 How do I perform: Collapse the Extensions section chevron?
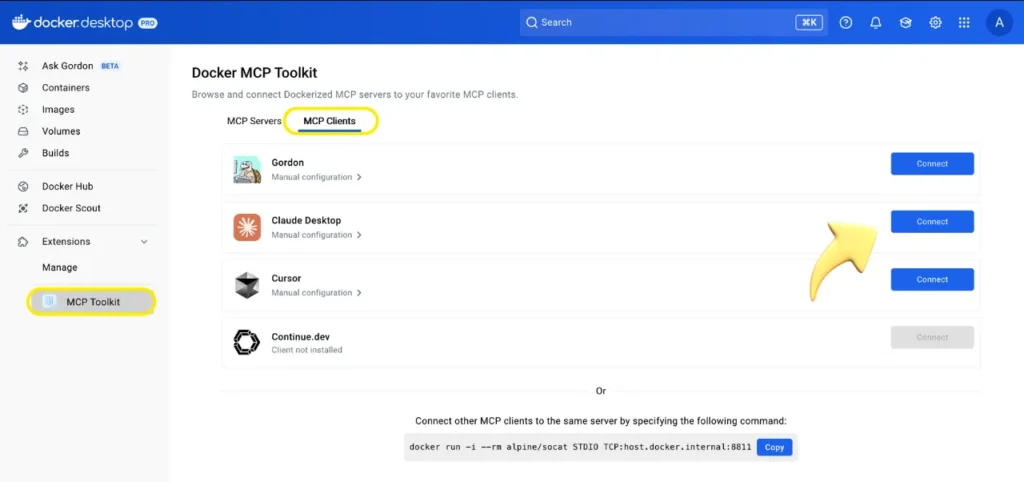[144, 242]
